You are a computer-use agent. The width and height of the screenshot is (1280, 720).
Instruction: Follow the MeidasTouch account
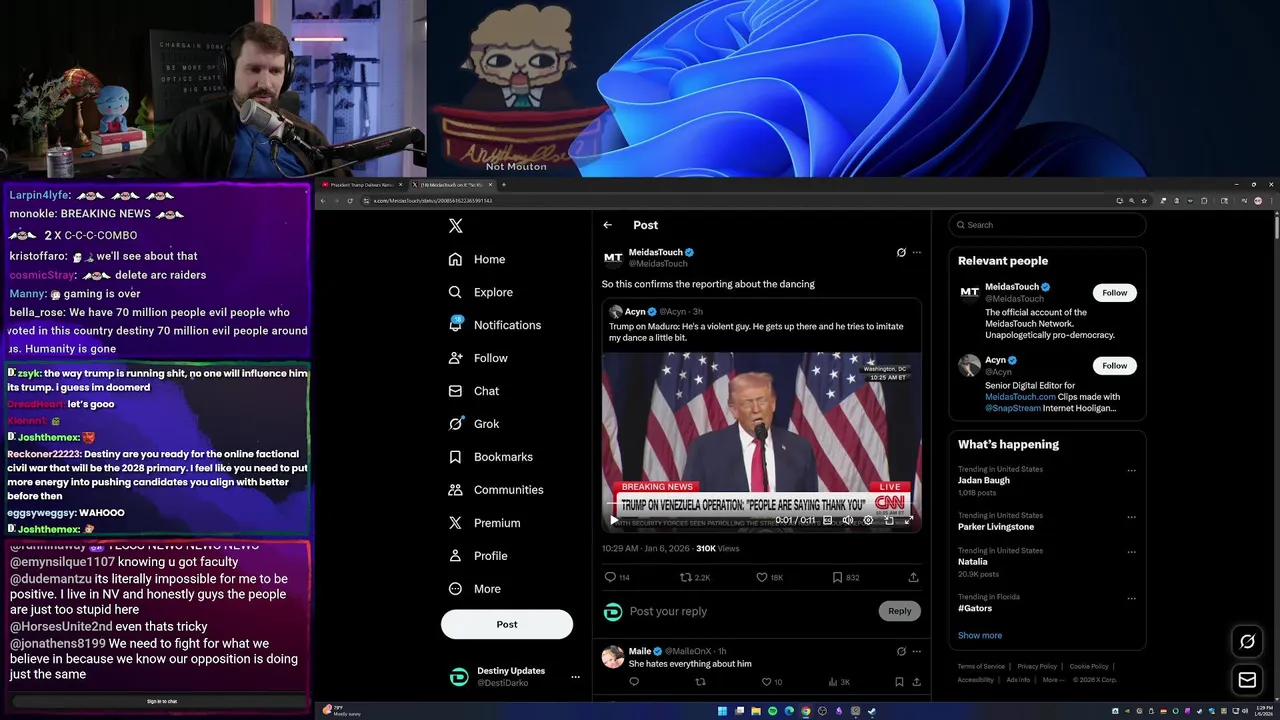click(x=1114, y=293)
